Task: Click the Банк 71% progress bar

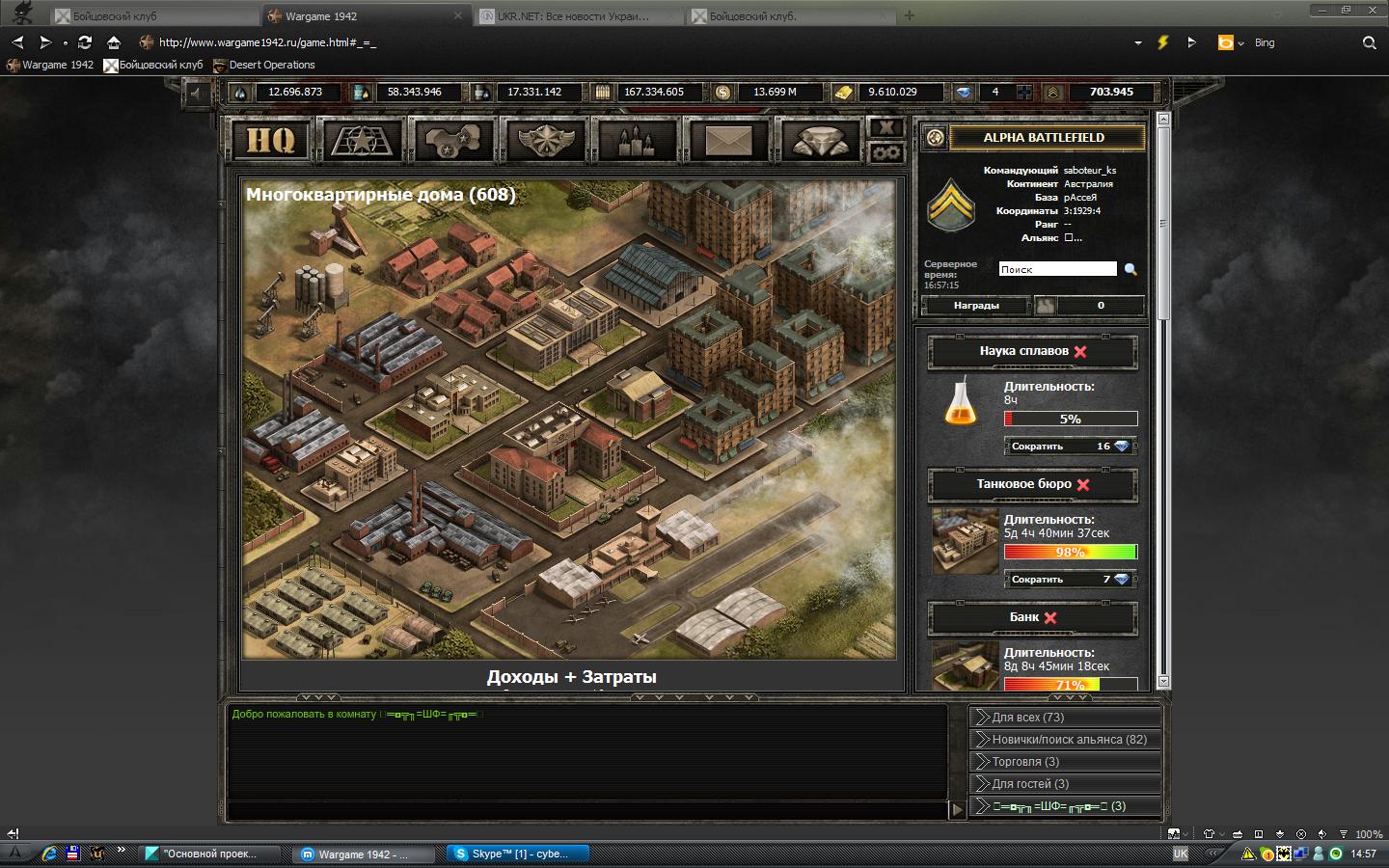Action: click(1071, 685)
